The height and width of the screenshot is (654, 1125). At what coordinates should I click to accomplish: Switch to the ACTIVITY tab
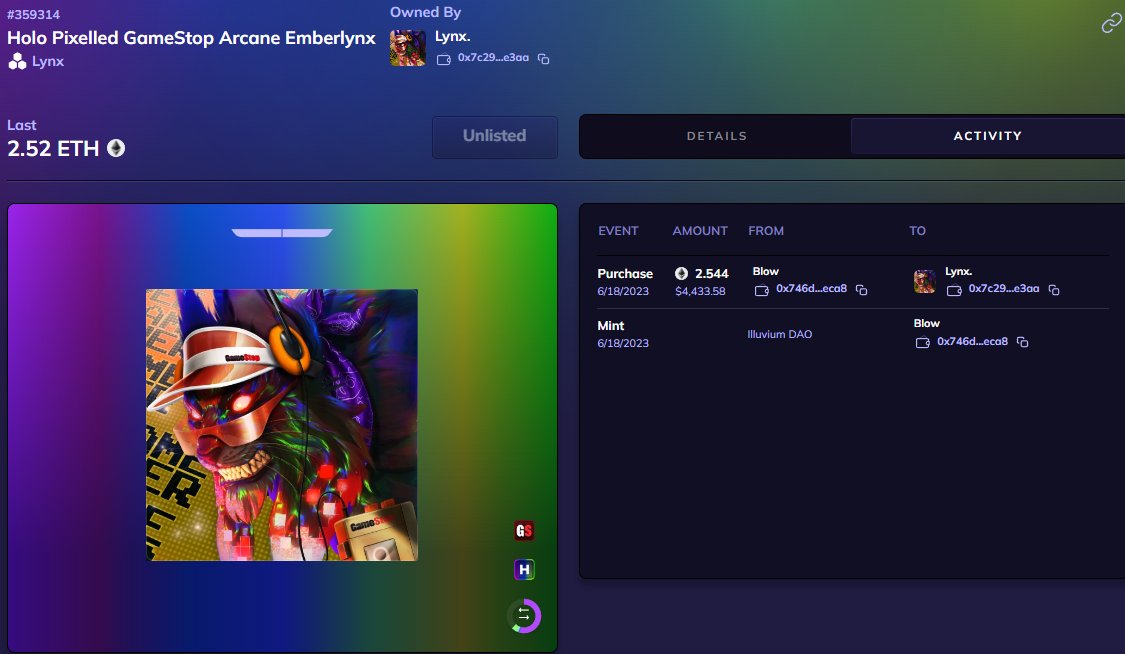pos(987,136)
